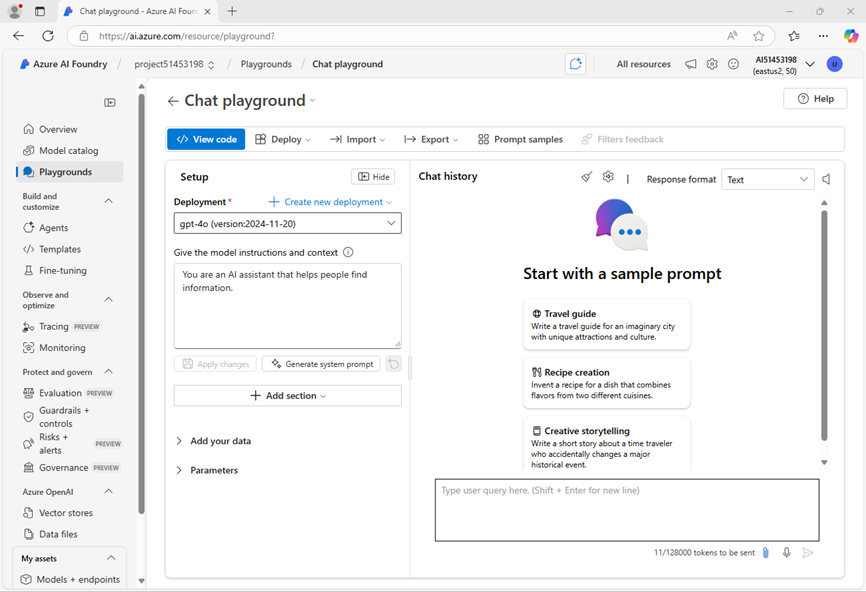Open browser settings and more ellipsis
The image size is (866, 592).
pyautogui.click(x=823, y=36)
